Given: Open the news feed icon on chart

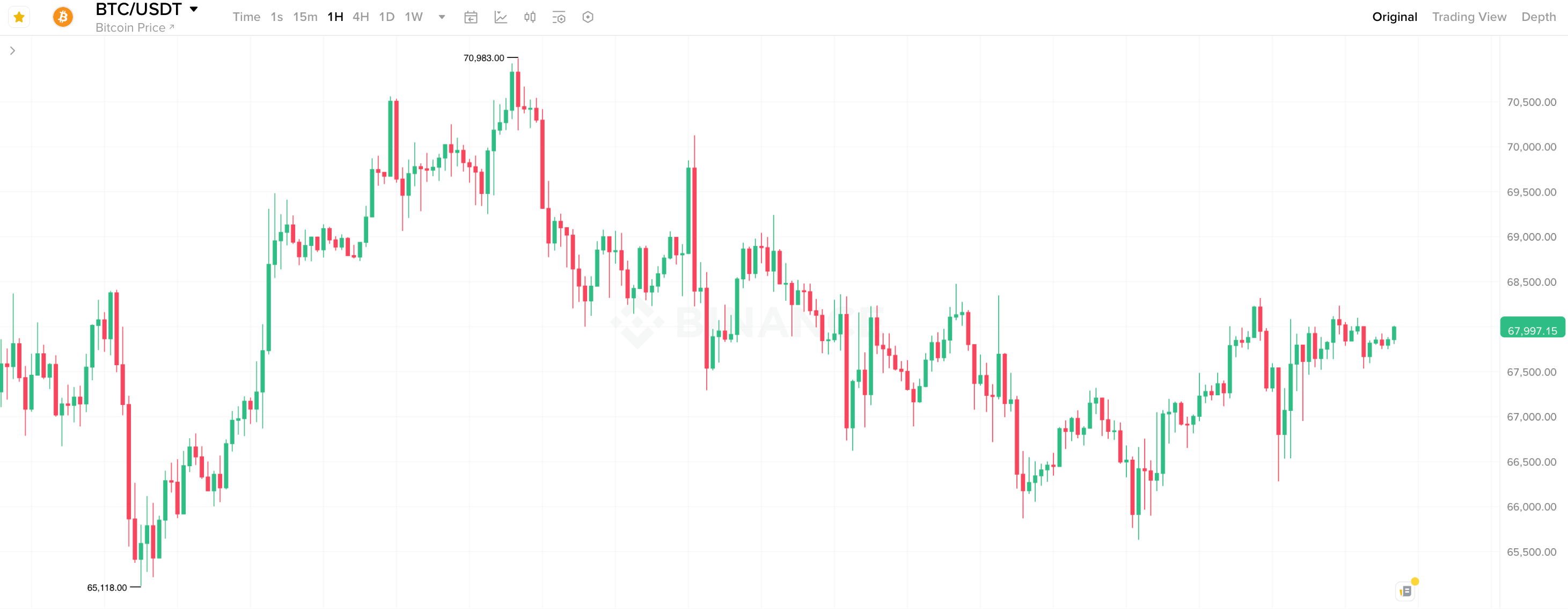Looking at the screenshot, I should pos(1405,590).
